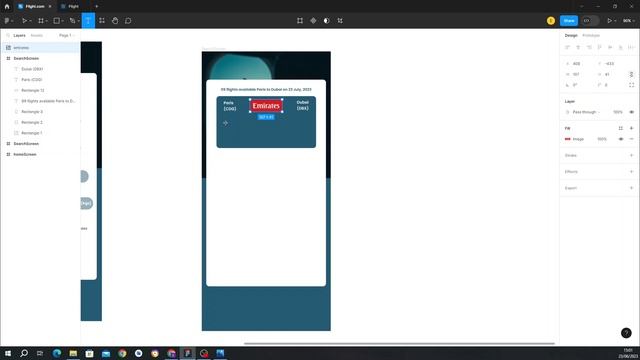Select the Rectangle 12 layer
This screenshot has height=360, width=640.
(x=33, y=90)
